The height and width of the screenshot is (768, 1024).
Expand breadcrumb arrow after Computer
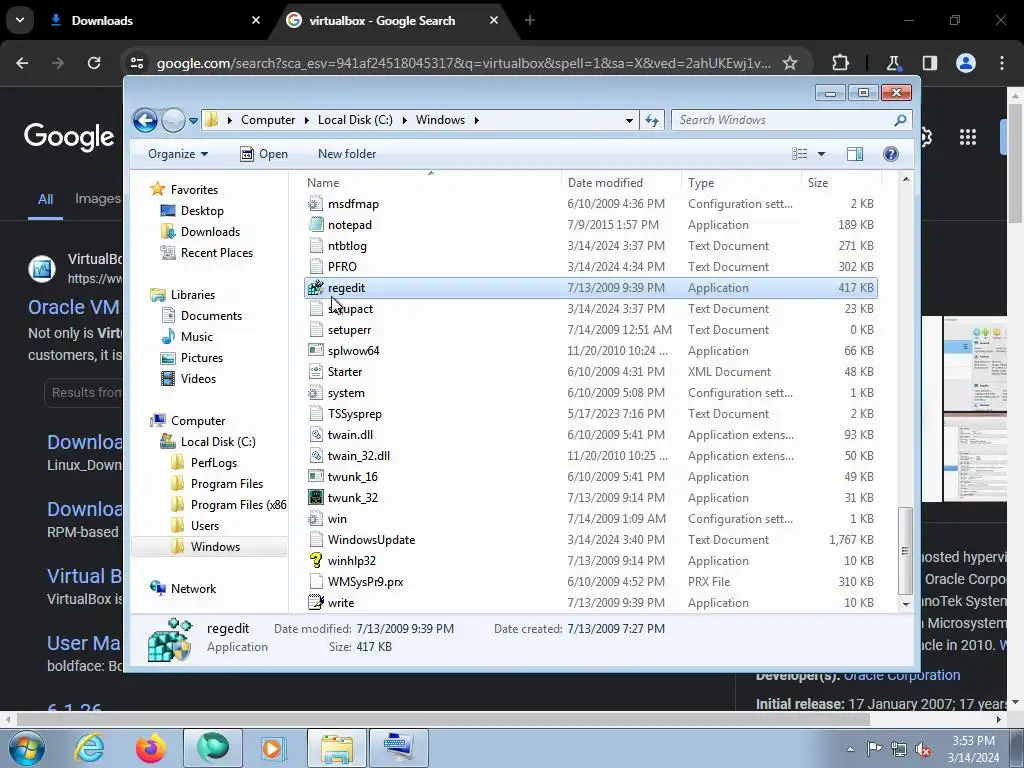[307, 120]
